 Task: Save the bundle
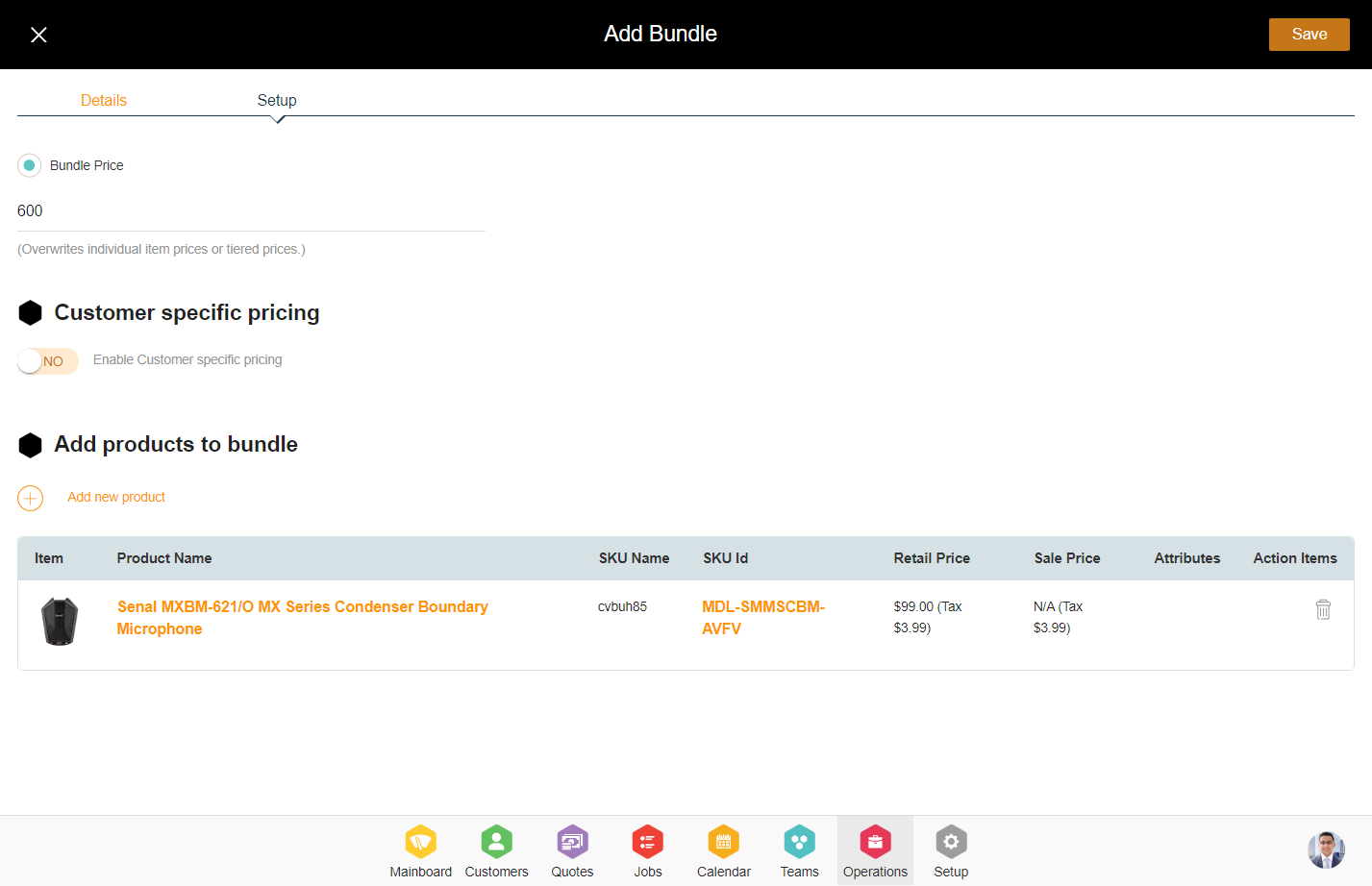1309,35
